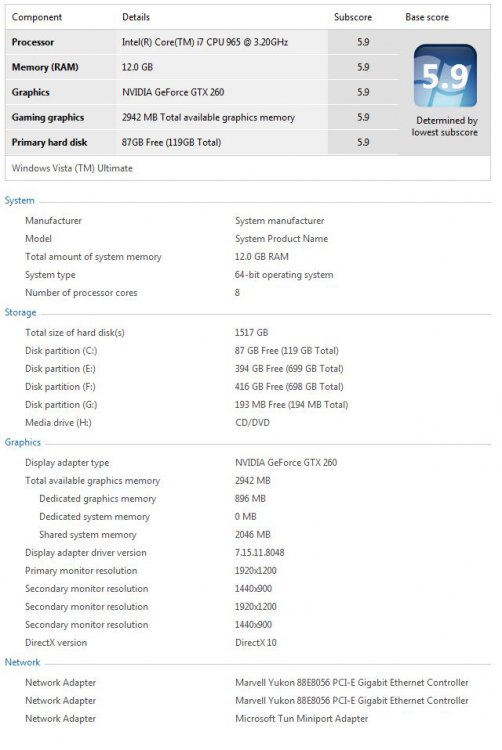Click the Details column header
Screen dimensions: 502x750
(x=136, y=17)
